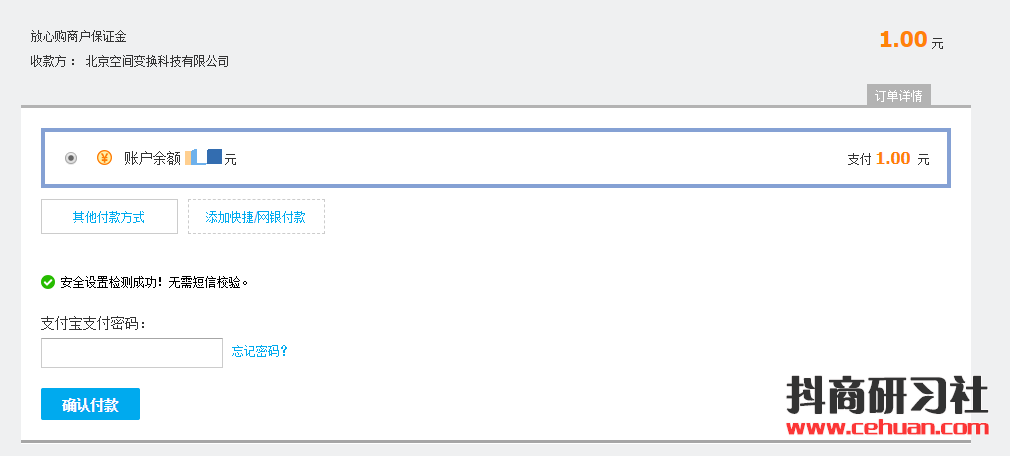Select the account balance radio button
The image size is (1010, 456).
click(x=70, y=158)
